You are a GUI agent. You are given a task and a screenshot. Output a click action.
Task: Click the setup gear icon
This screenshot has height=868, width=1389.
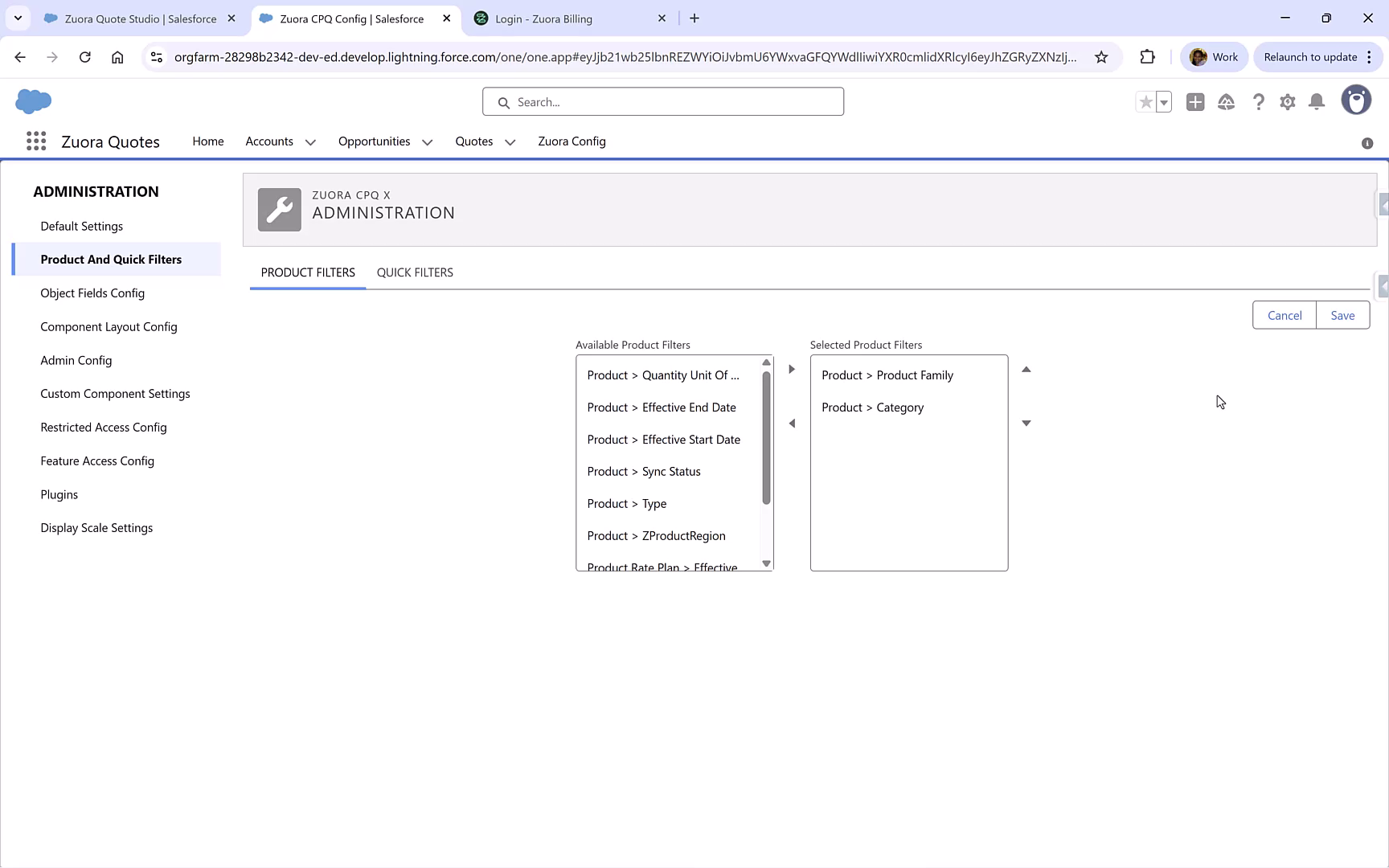[x=1287, y=102]
